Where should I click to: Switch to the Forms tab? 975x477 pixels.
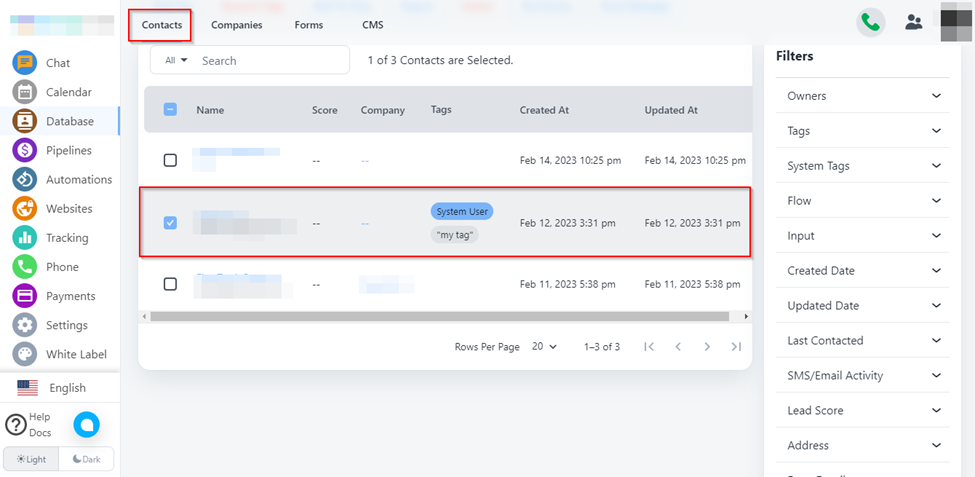pyautogui.click(x=309, y=25)
